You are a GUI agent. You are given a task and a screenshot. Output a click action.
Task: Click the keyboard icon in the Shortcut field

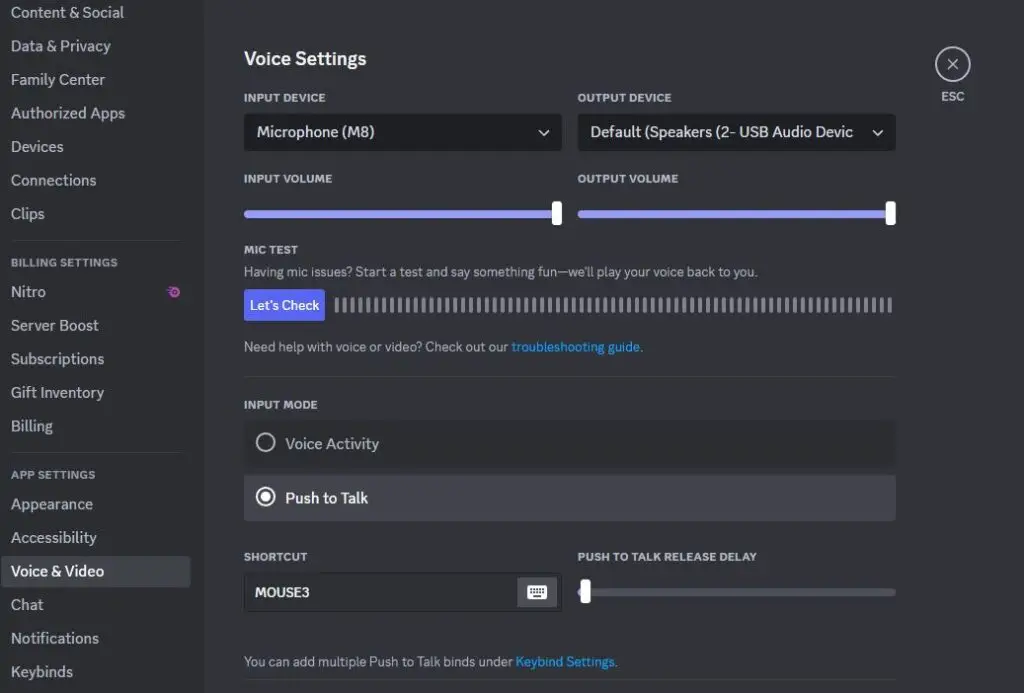pyautogui.click(x=537, y=592)
